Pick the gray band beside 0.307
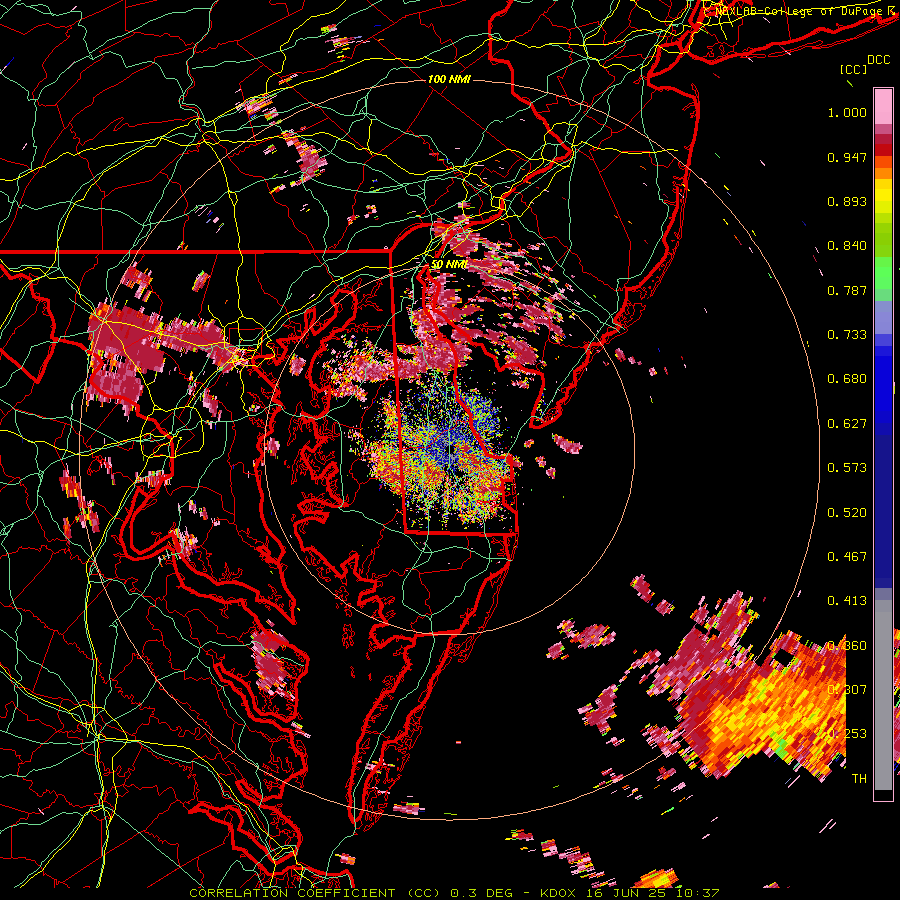The width and height of the screenshot is (900, 900). [883, 695]
